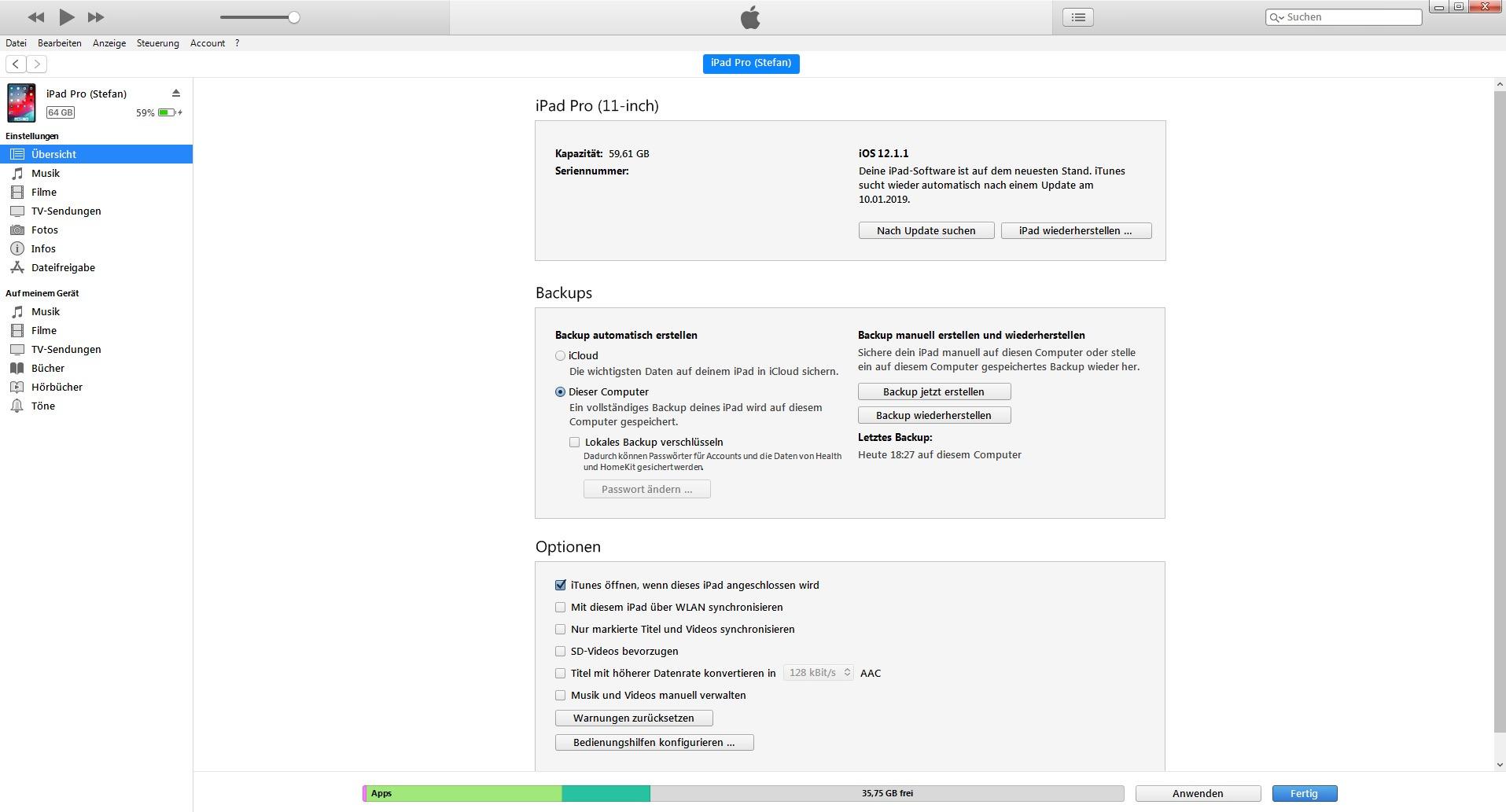Open Bücher on the device

coord(96,368)
